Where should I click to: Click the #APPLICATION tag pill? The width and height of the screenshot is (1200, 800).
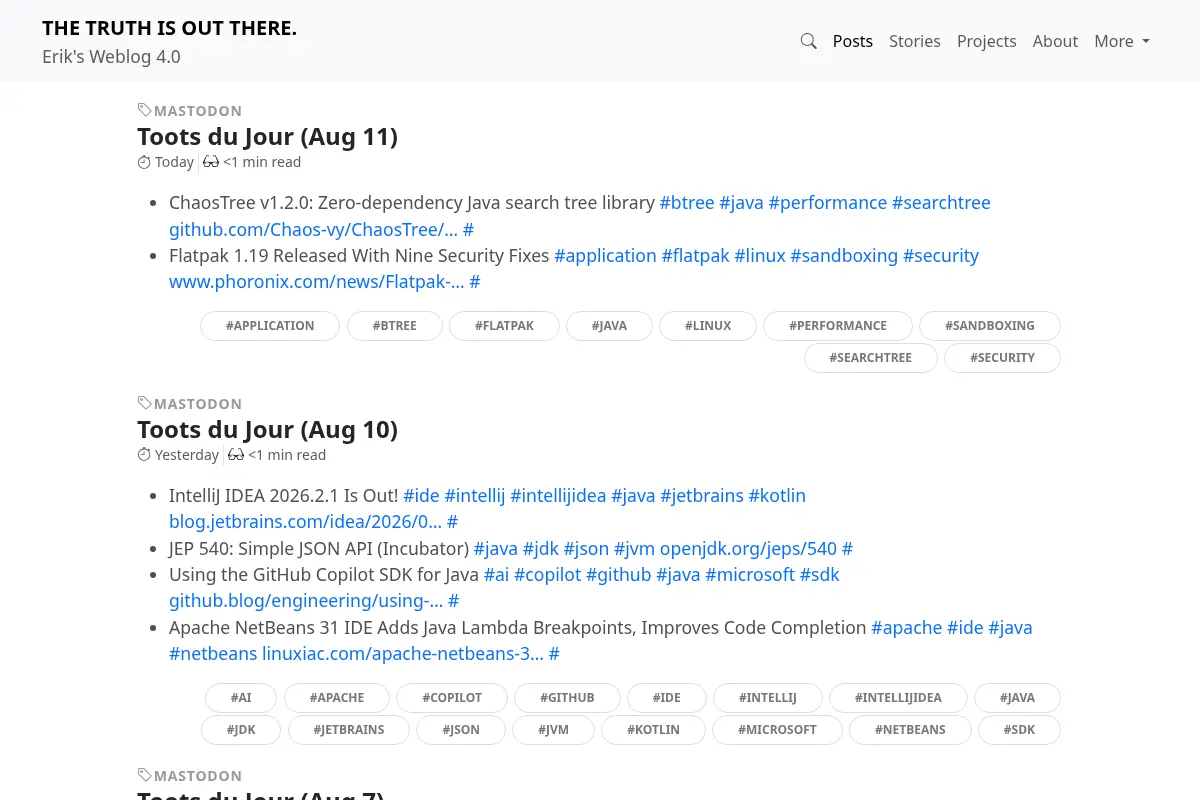pos(270,326)
